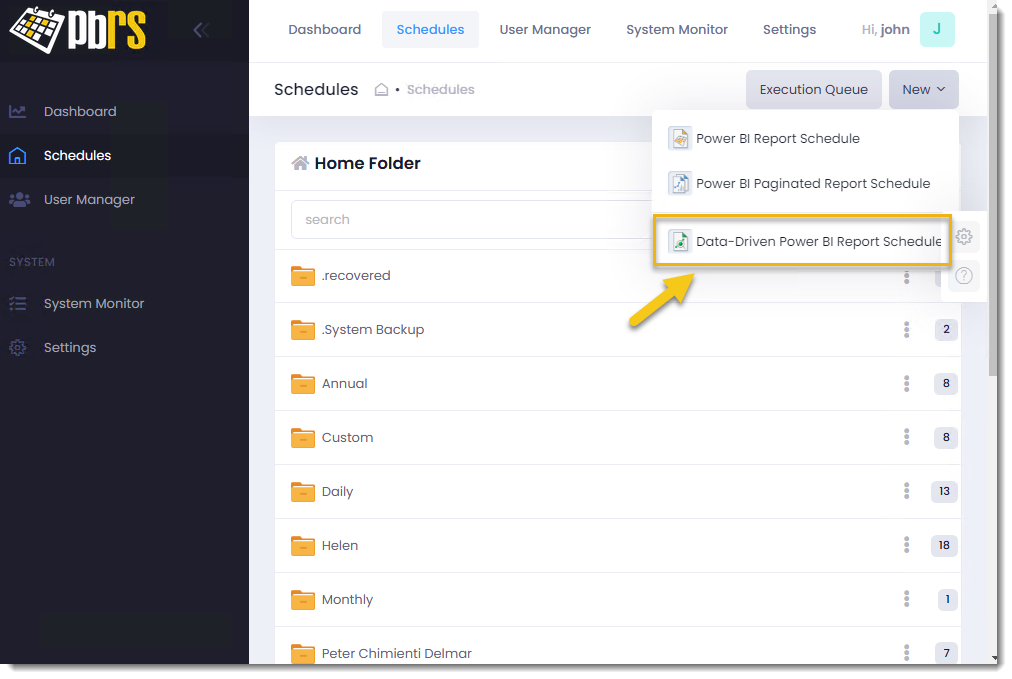Open options menu for .System Backup folder

pos(906,330)
